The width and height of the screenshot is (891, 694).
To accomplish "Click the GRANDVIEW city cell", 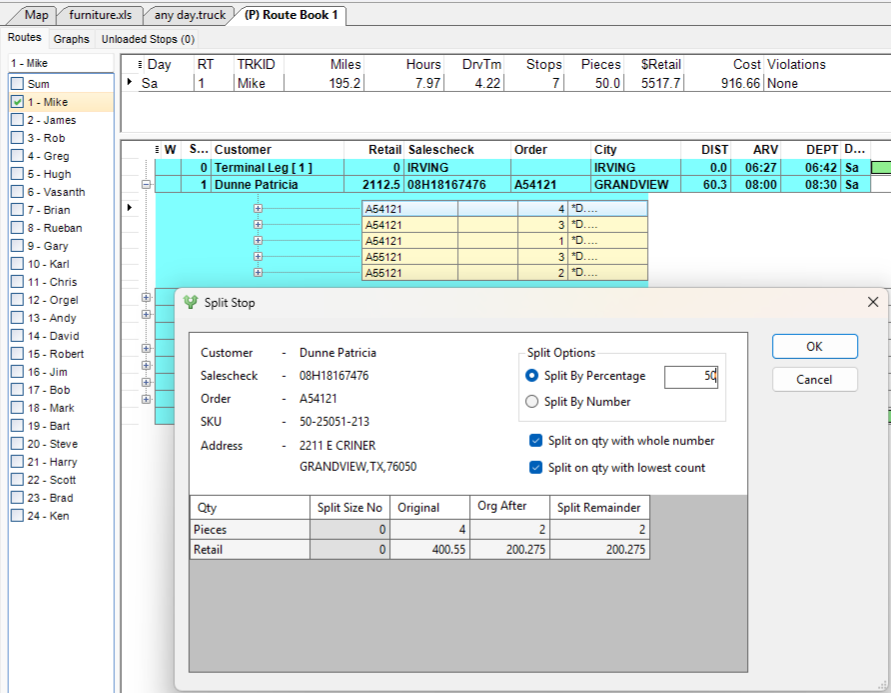I will [x=635, y=185].
